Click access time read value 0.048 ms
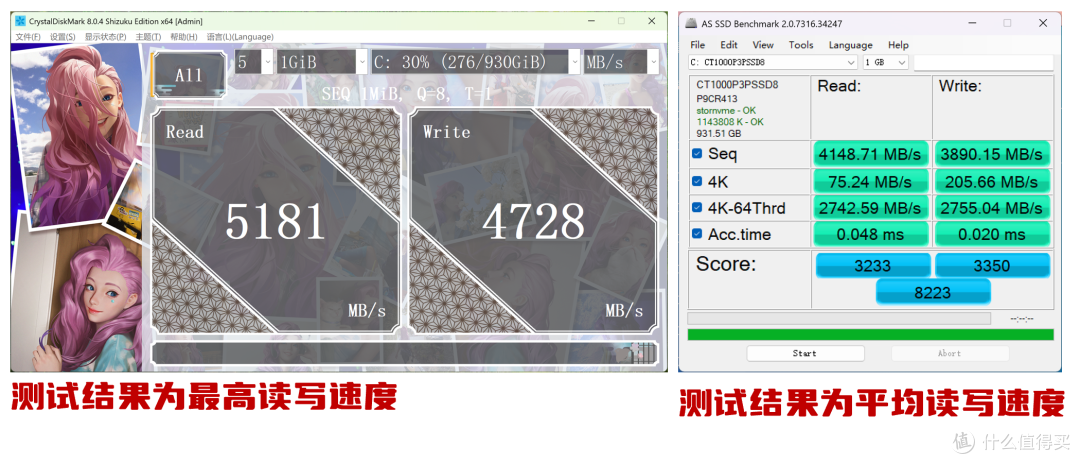The image size is (1080, 464). [x=871, y=235]
